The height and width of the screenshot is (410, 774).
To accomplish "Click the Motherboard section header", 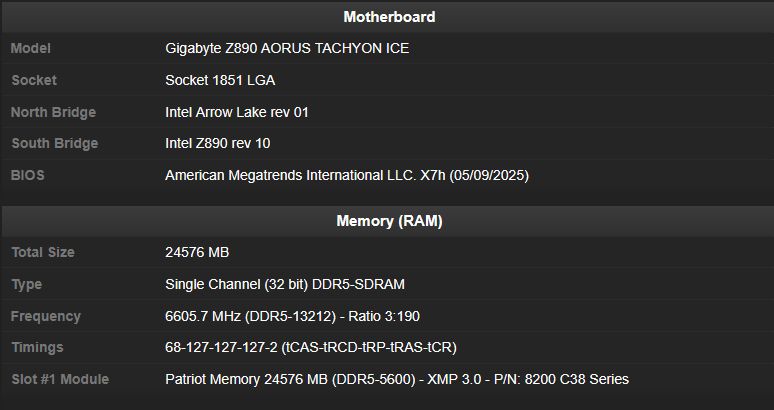I will point(389,17).
